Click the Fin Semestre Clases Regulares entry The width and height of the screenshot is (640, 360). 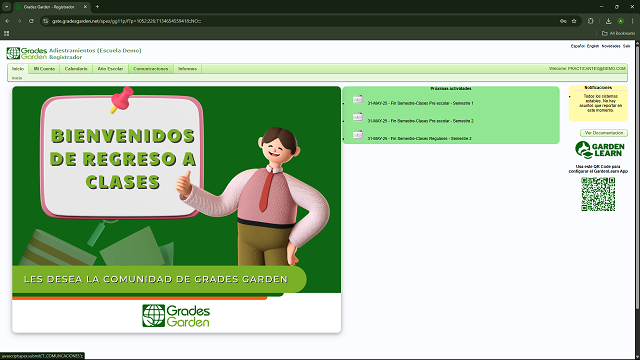pyautogui.click(x=420, y=138)
